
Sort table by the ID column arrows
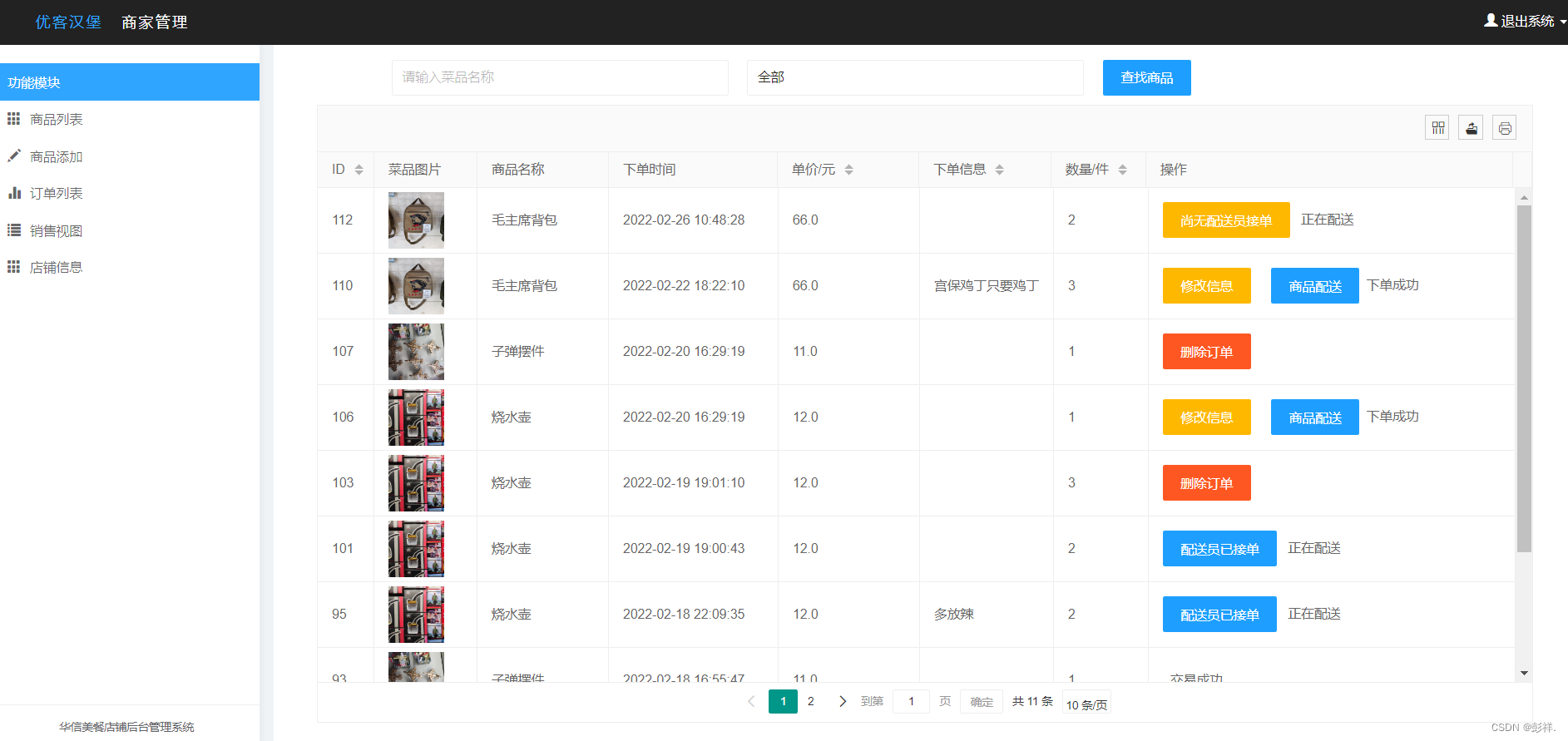359,170
